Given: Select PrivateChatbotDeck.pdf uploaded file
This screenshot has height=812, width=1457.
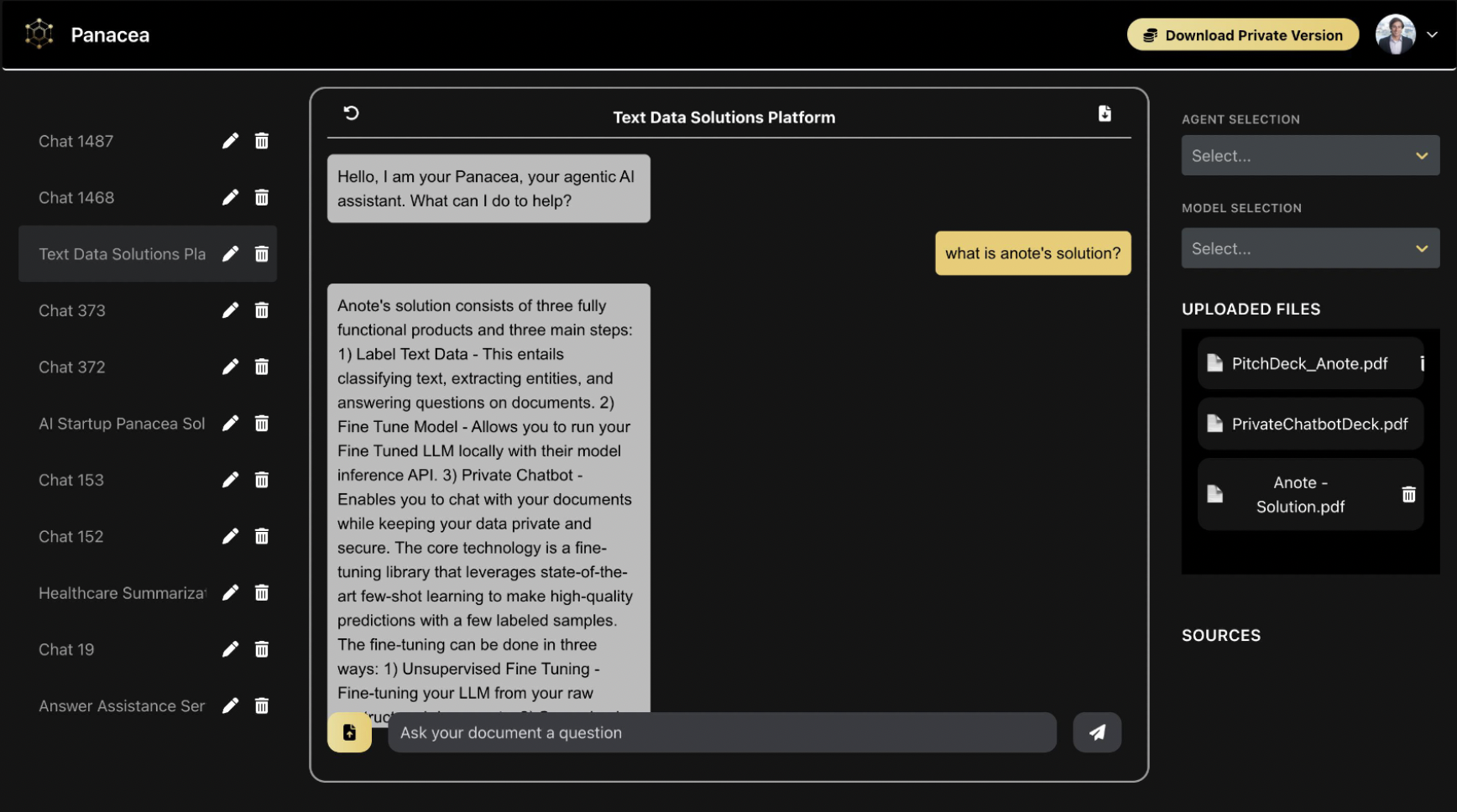Looking at the screenshot, I should [x=1310, y=424].
